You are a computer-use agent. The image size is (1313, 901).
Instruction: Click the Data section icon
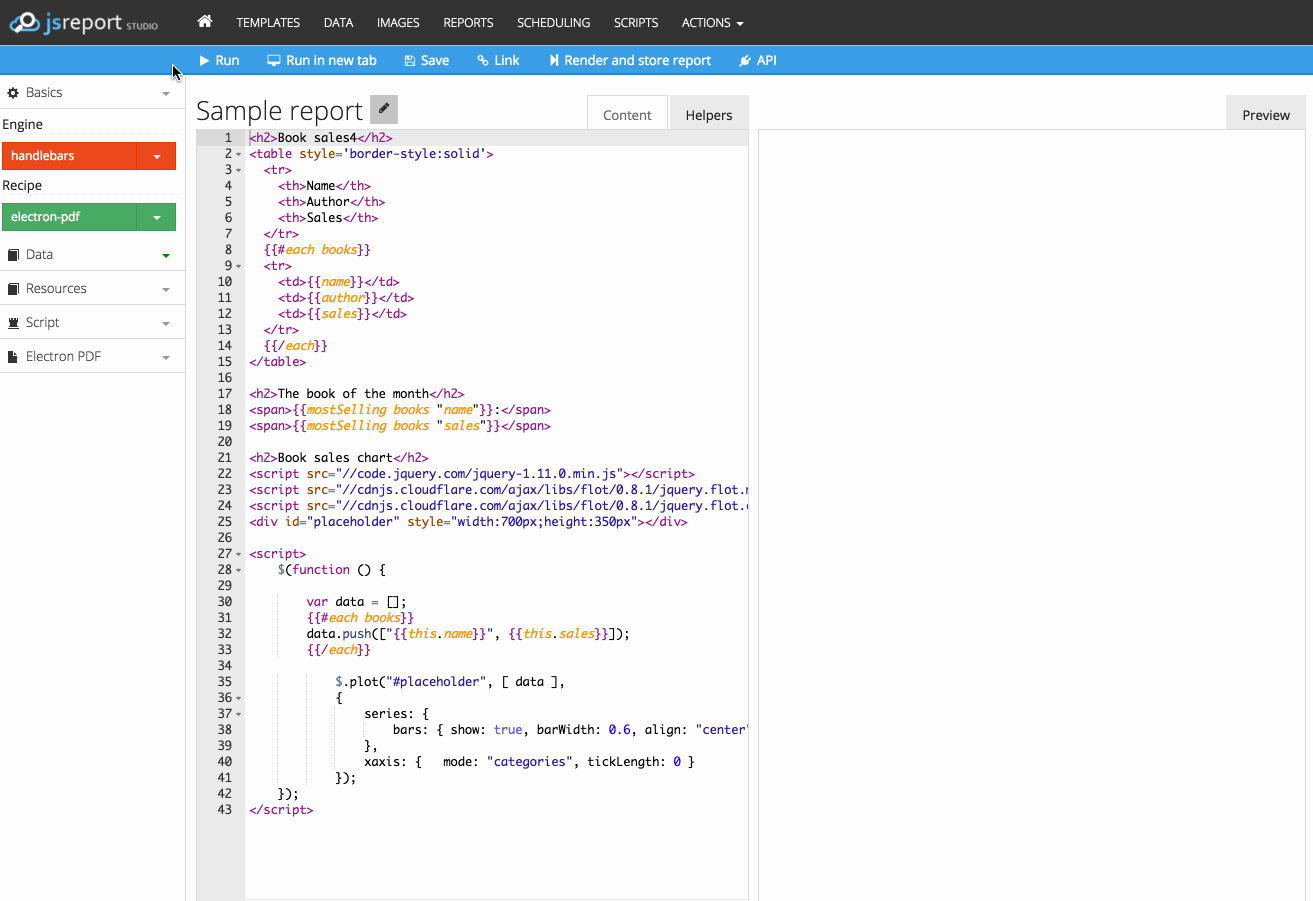pos(13,254)
